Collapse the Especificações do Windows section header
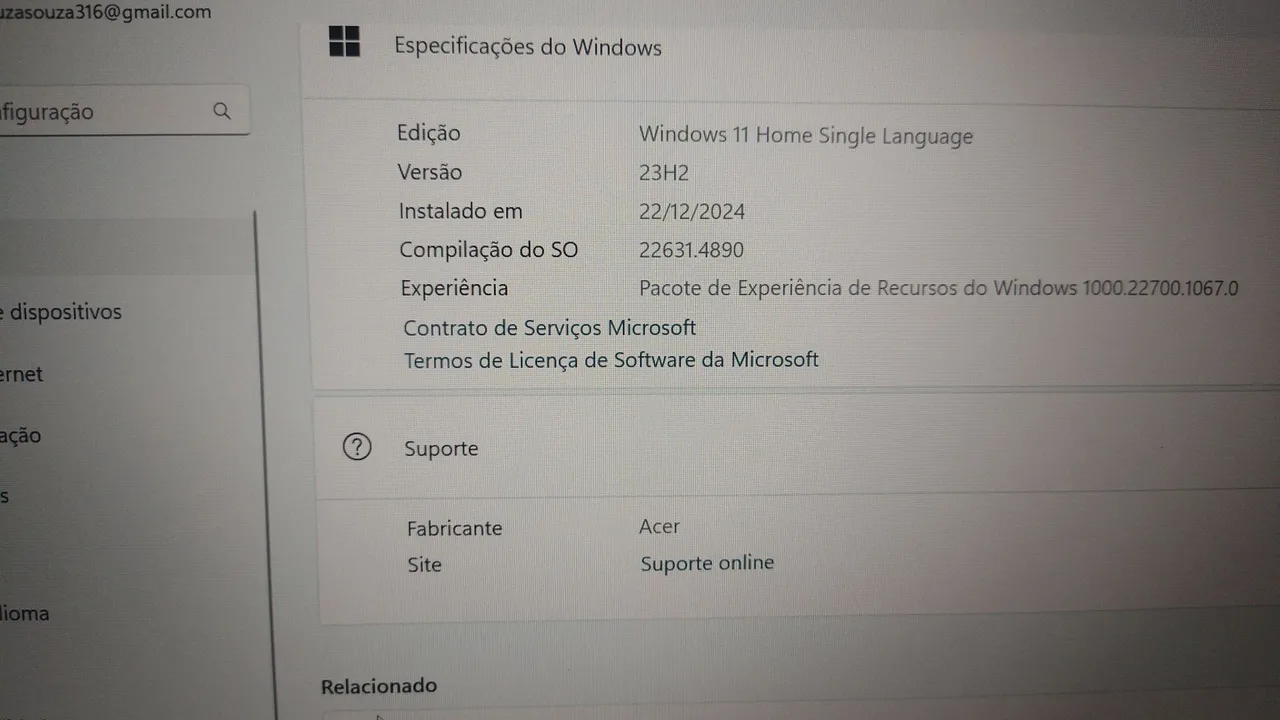Image resolution: width=1280 pixels, height=720 pixels. (x=790, y=48)
